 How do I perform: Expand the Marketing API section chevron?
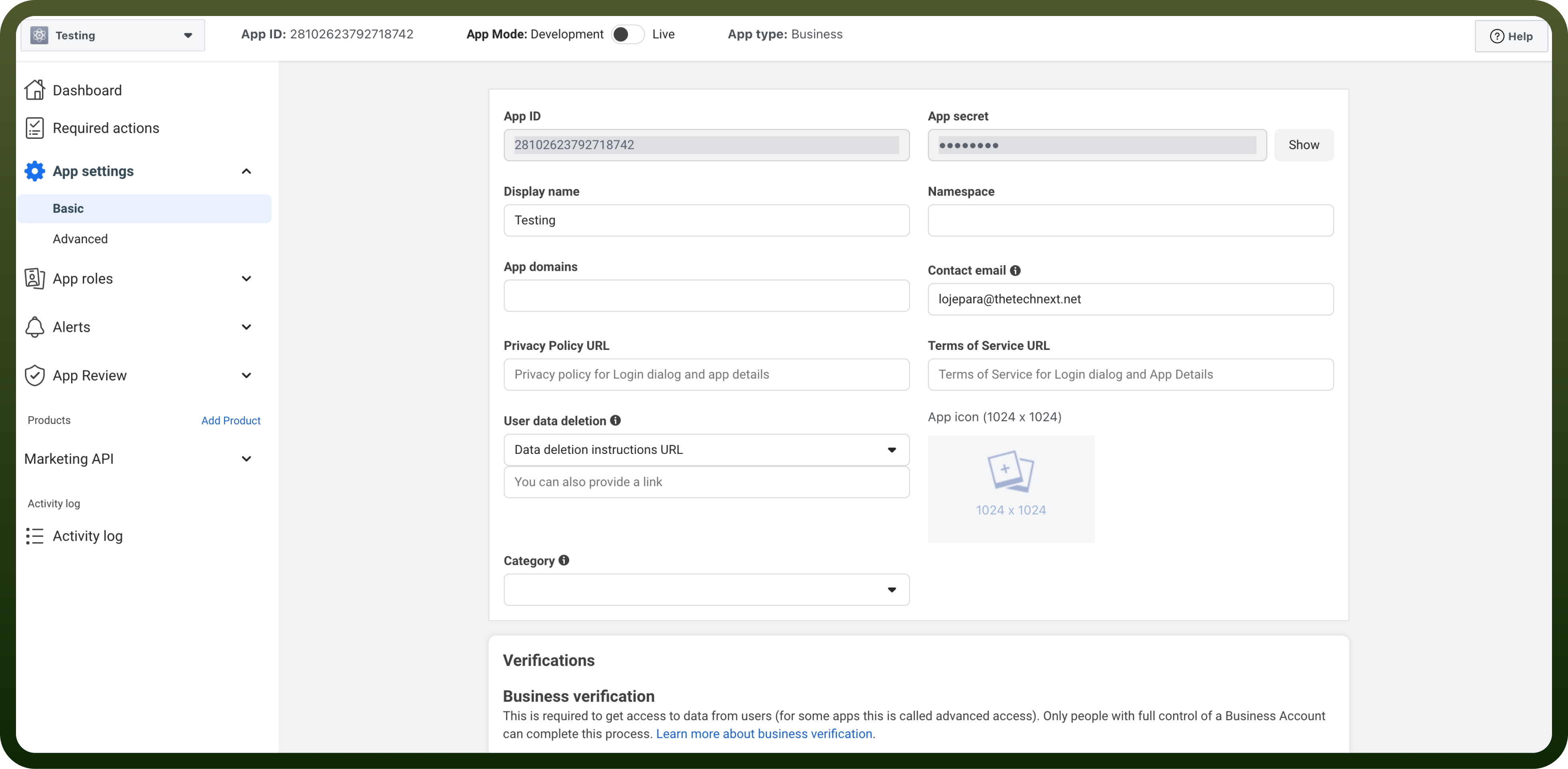(246, 459)
